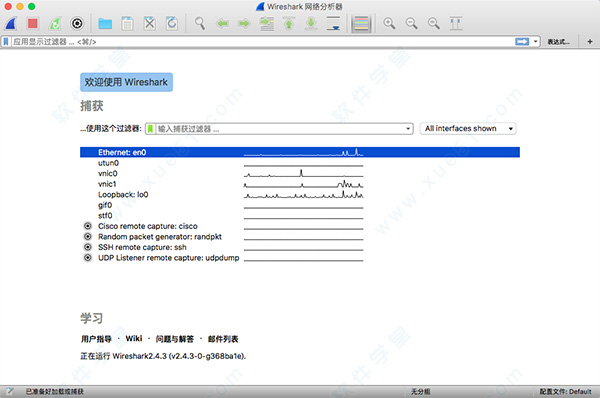Select Random packet generator: randpkt row
Viewport: 600px width, 398px height.
[x=160, y=237]
